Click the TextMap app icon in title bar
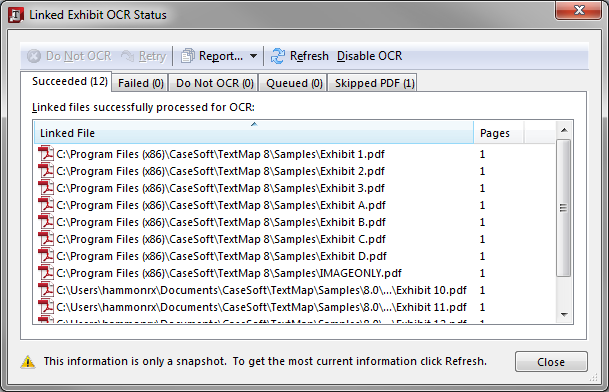The image size is (609, 392). point(16,15)
